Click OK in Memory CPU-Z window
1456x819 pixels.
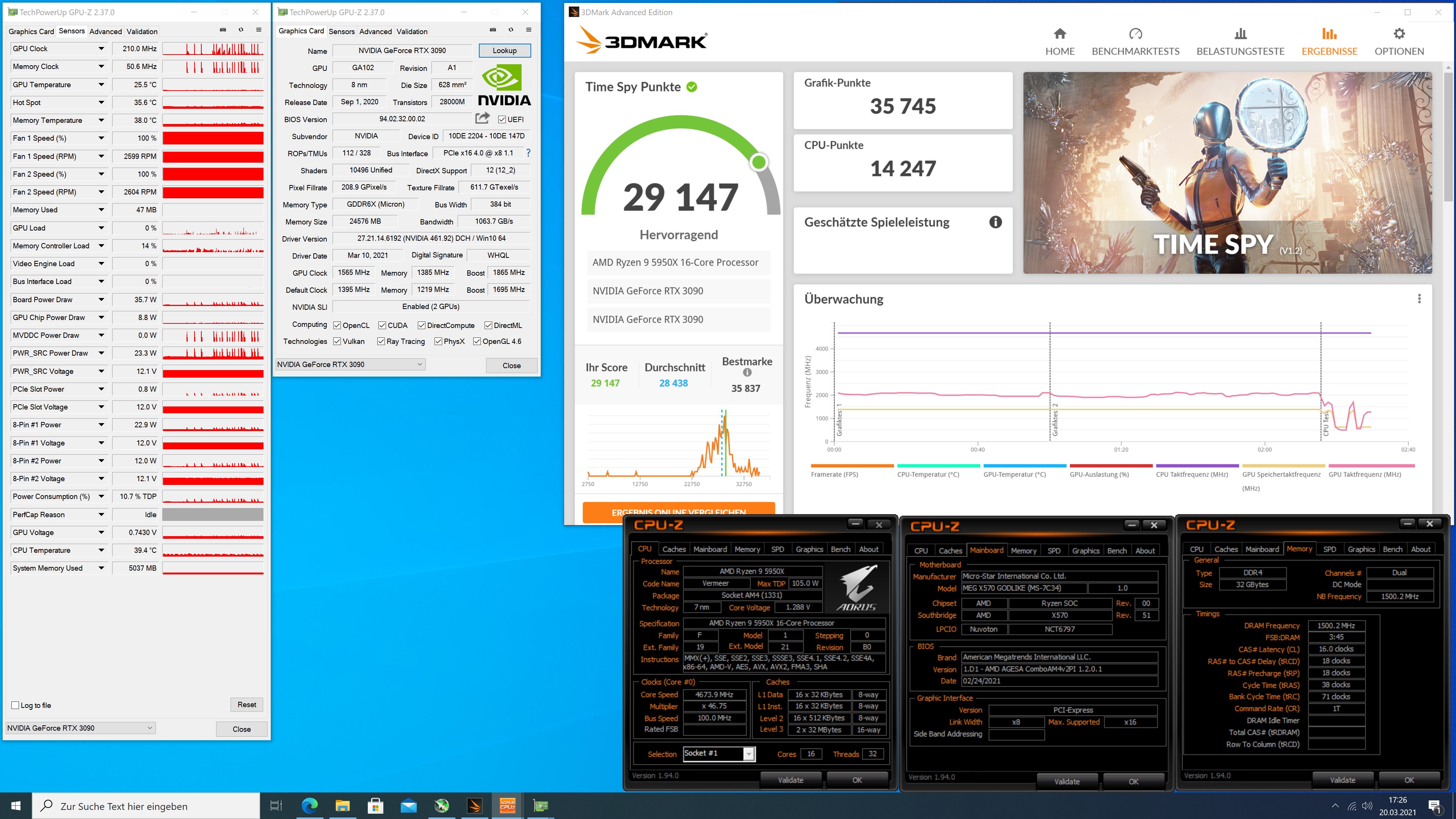pos(1409,780)
